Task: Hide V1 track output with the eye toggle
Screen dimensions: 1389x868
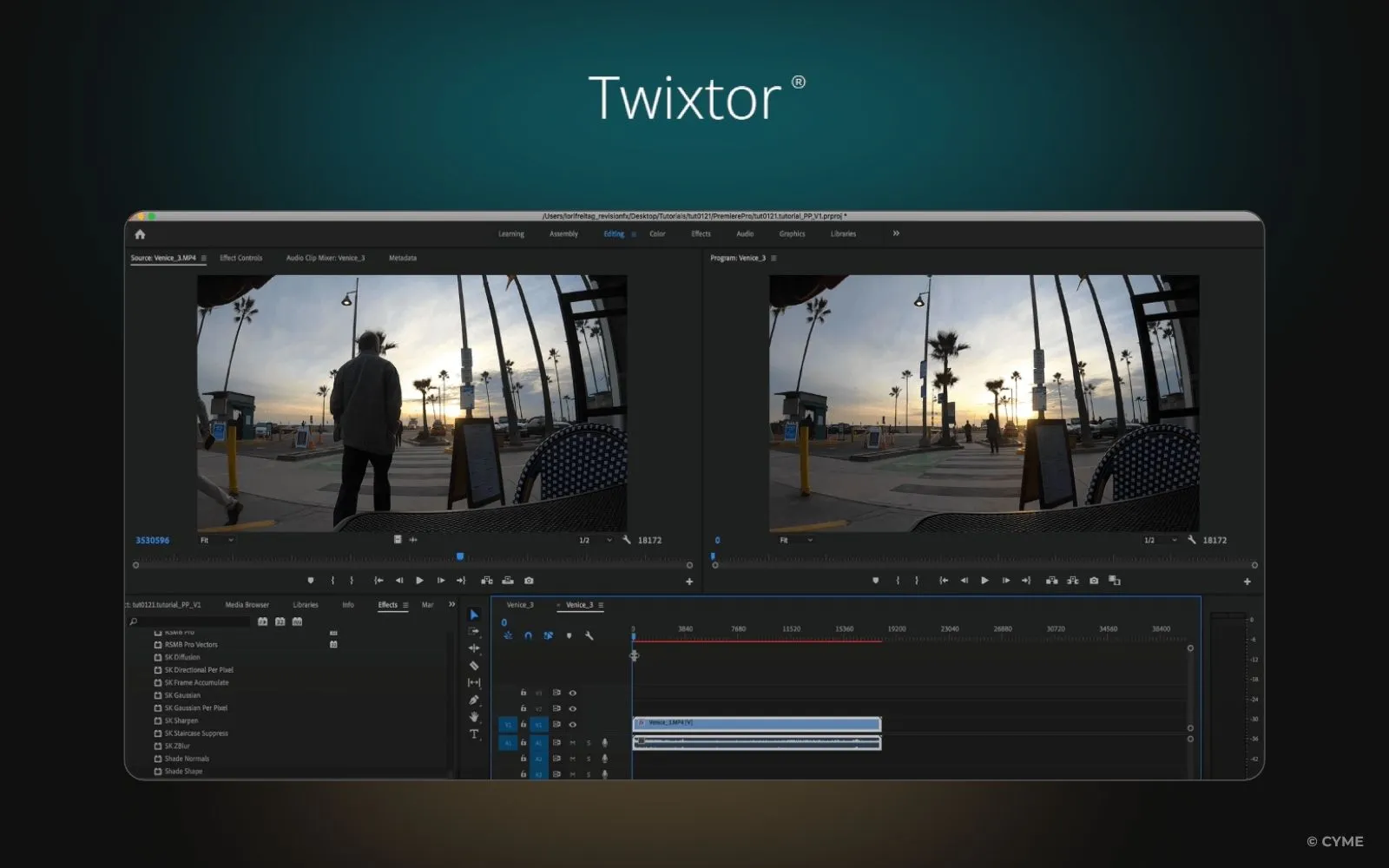Action: tap(573, 724)
